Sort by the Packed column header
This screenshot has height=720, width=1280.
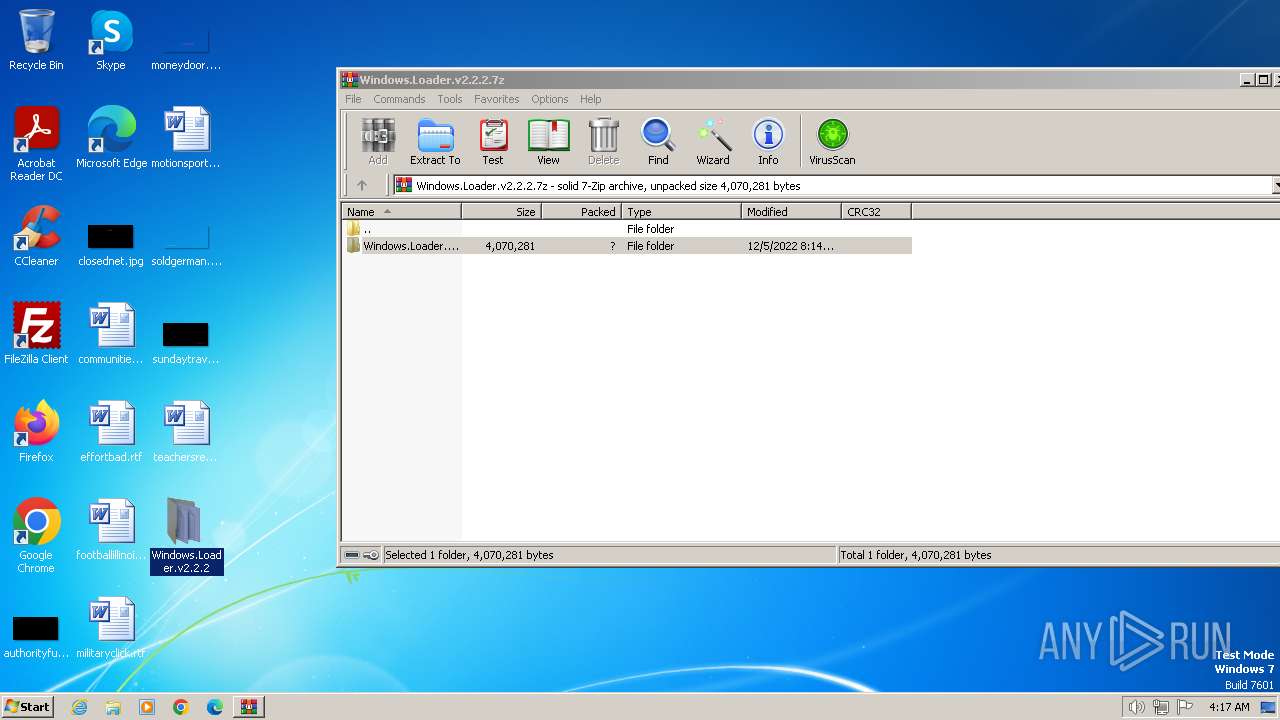(581, 212)
